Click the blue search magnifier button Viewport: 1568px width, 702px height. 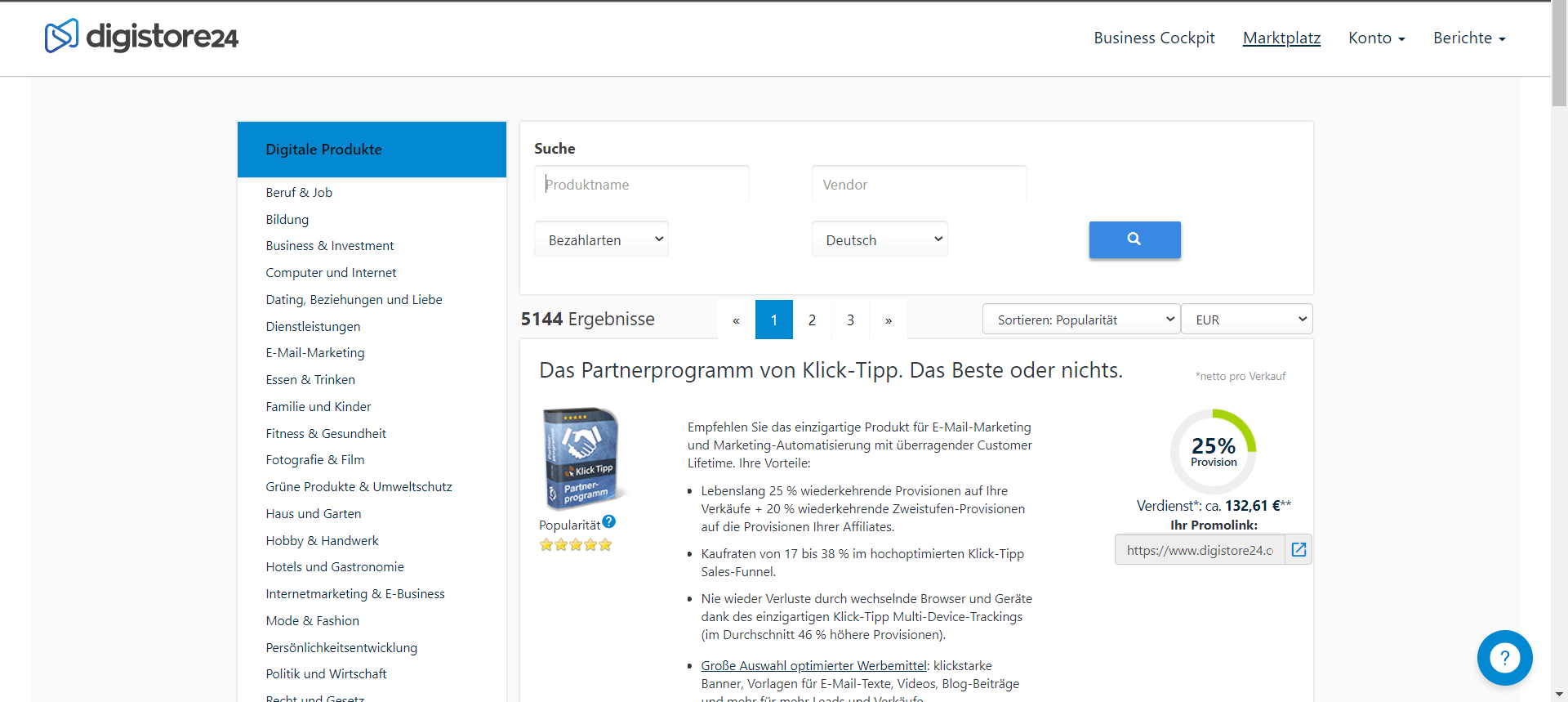pyautogui.click(x=1134, y=239)
